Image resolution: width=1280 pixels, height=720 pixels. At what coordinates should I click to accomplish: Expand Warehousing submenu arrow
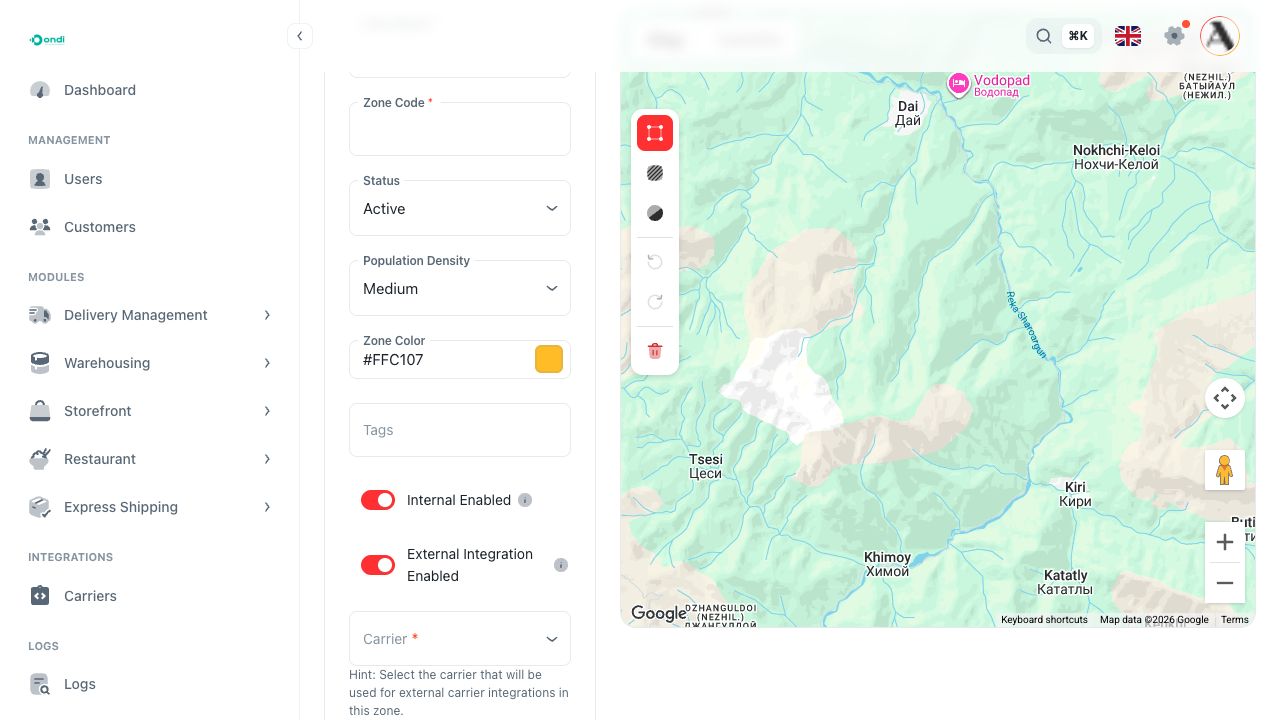(x=267, y=363)
